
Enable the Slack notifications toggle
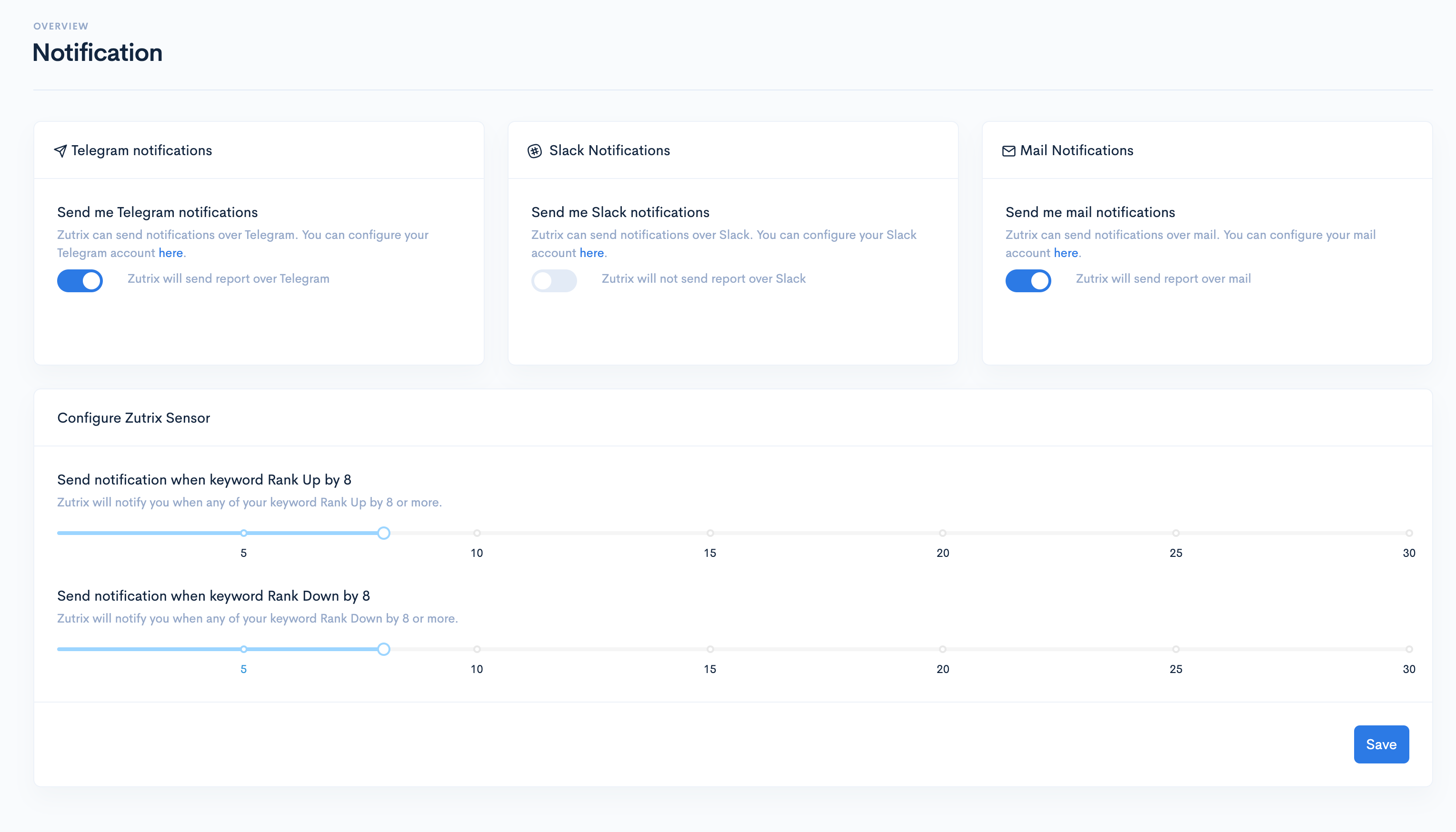tap(554, 280)
